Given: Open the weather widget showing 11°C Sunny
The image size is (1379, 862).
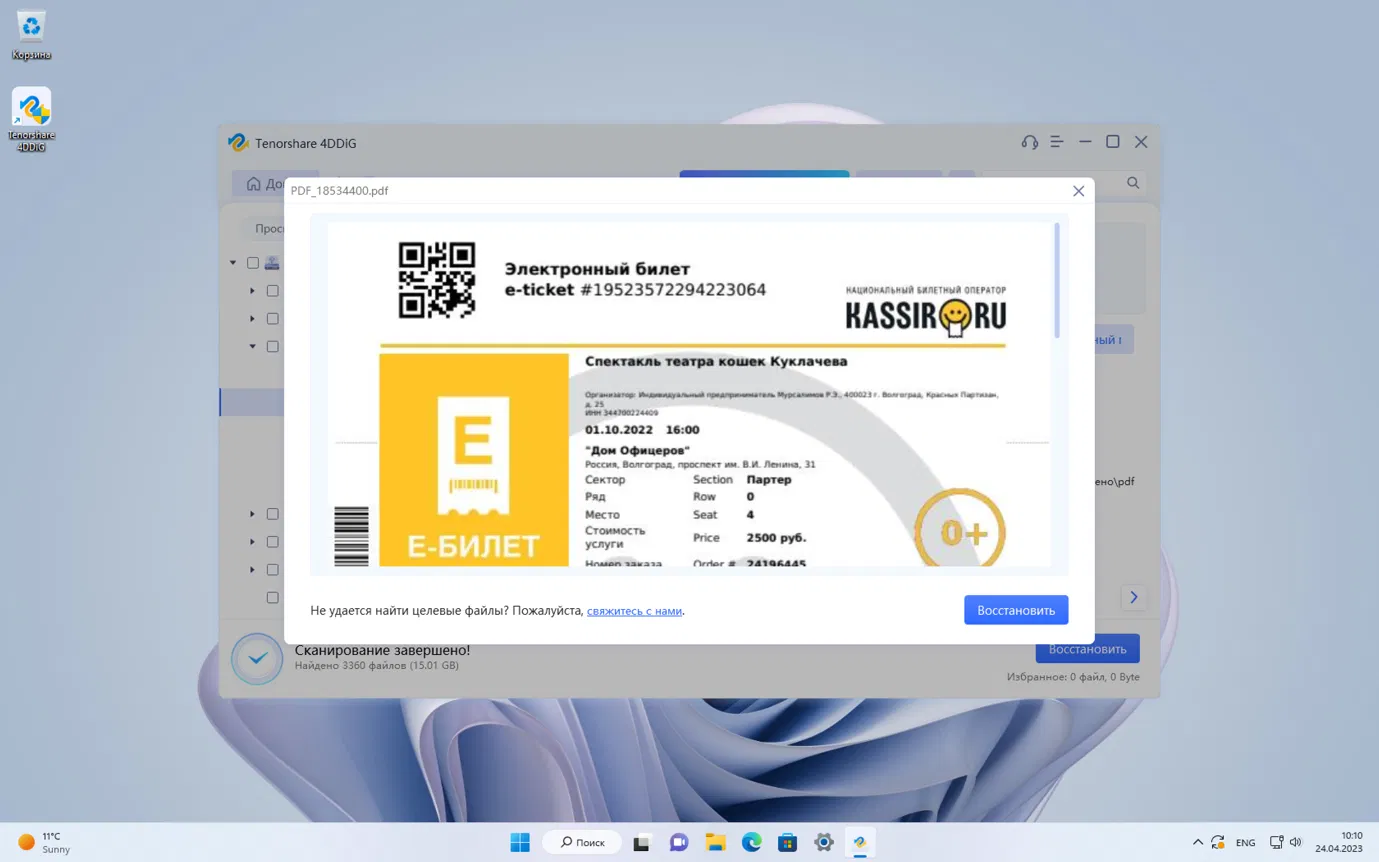Looking at the screenshot, I should [45, 842].
